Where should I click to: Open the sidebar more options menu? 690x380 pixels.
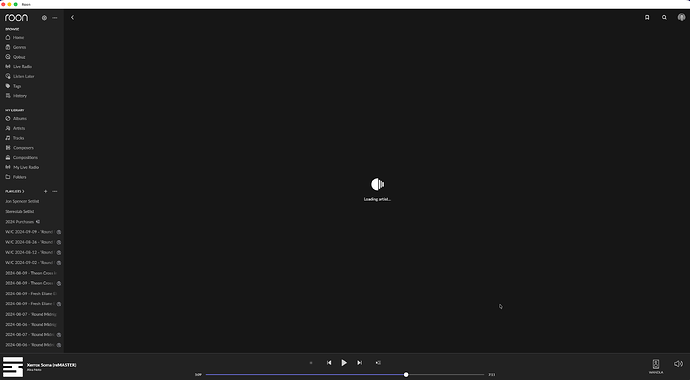point(55,18)
